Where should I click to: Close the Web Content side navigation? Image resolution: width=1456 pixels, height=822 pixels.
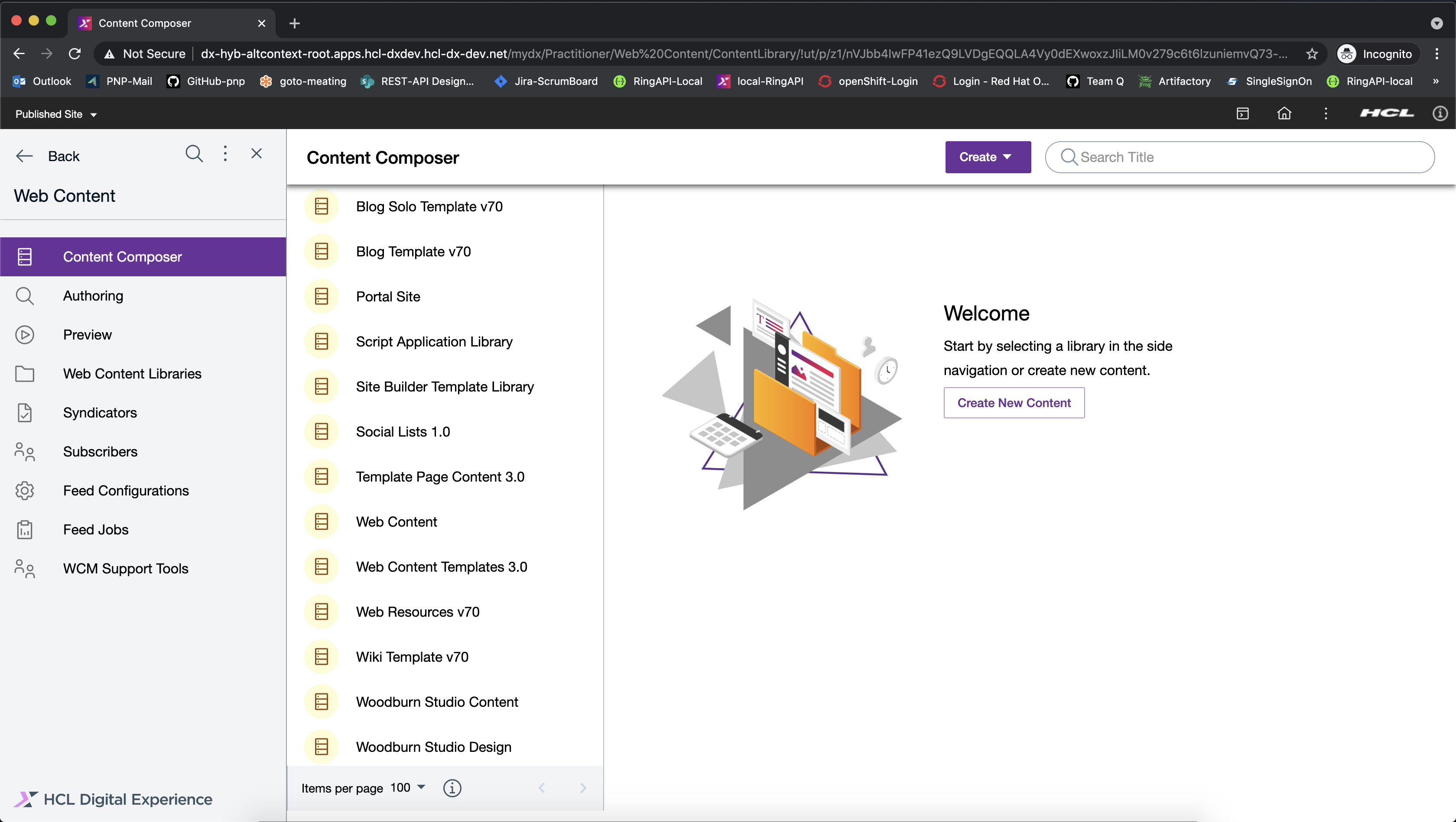[257, 154]
